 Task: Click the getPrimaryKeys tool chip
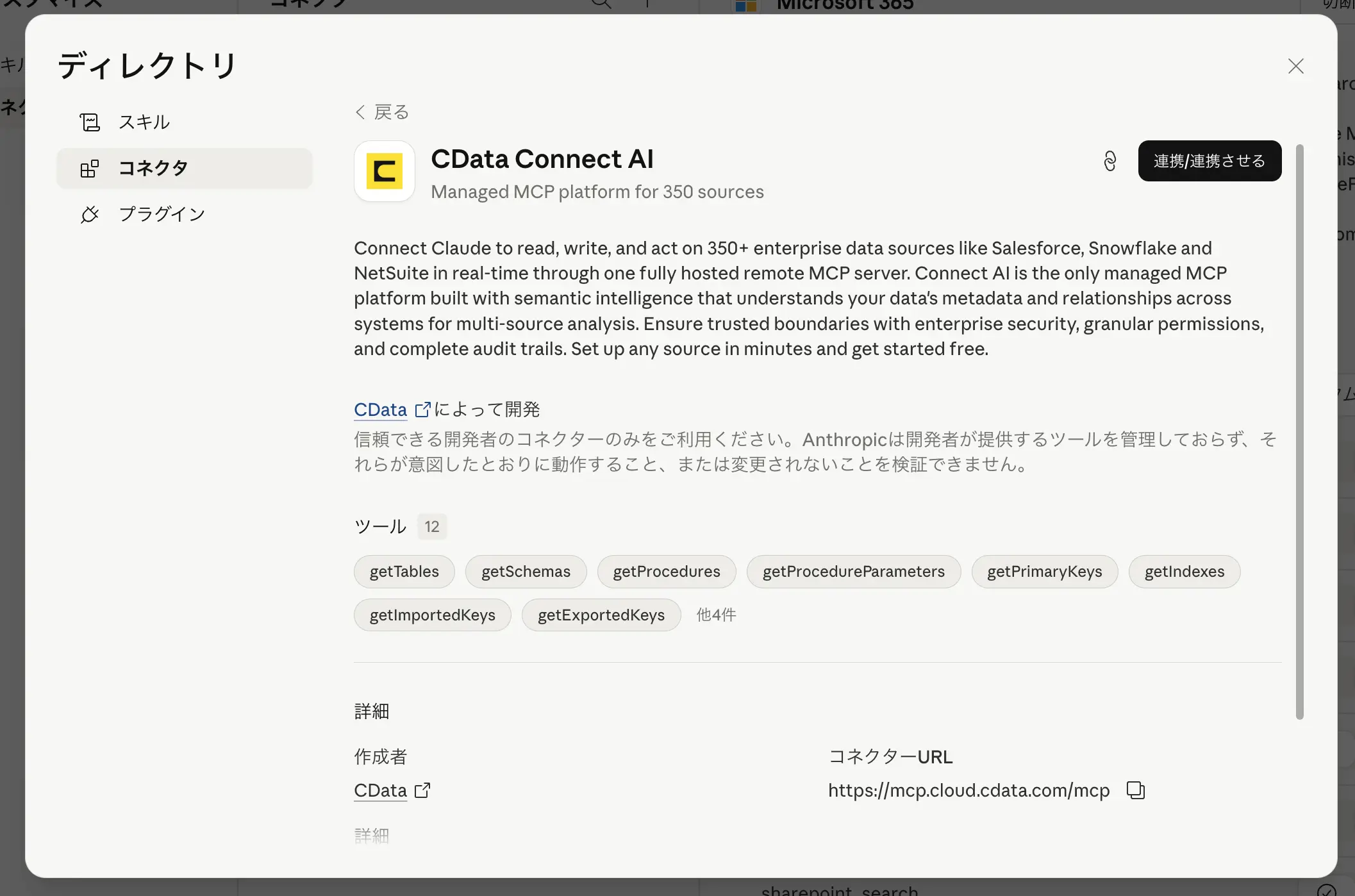pos(1045,572)
